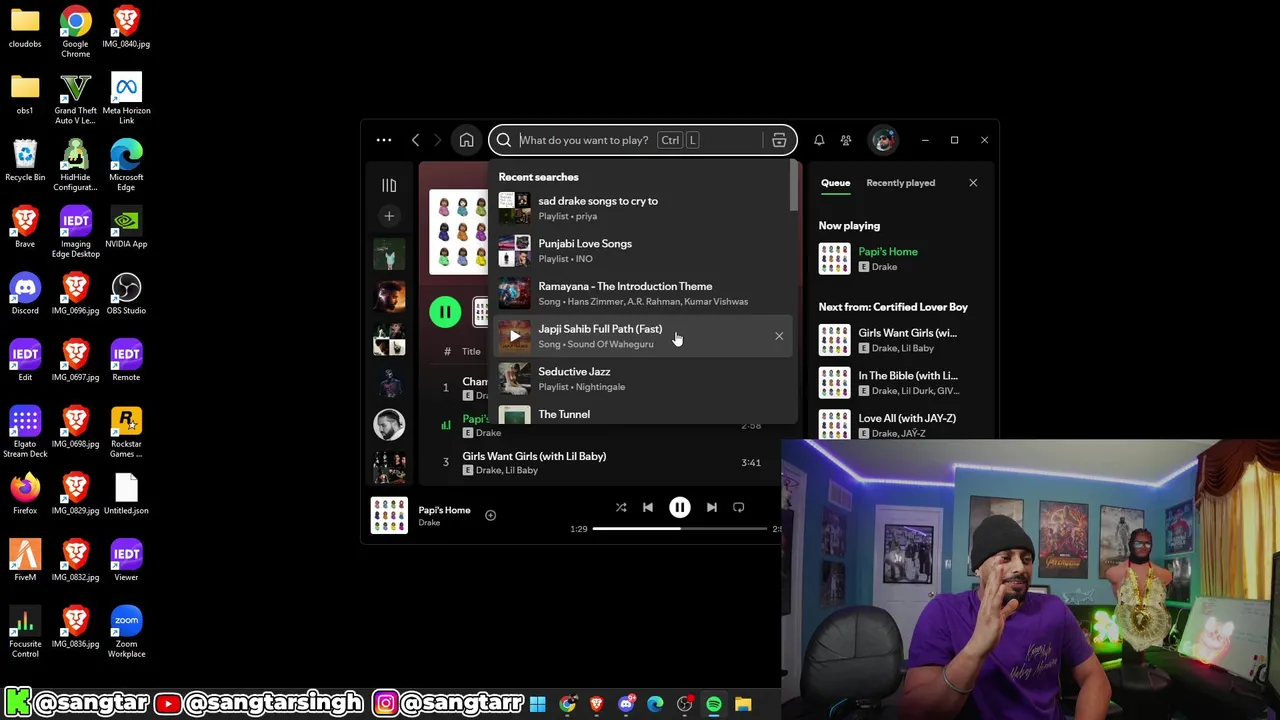Open Ramayana - The Introduction Theme

tap(645, 293)
